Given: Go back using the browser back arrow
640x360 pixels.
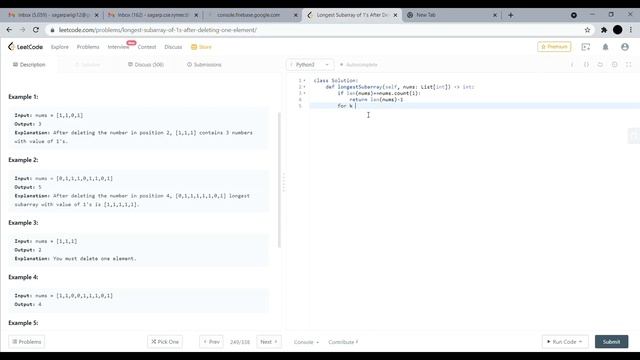Looking at the screenshot, I should click(9, 30).
